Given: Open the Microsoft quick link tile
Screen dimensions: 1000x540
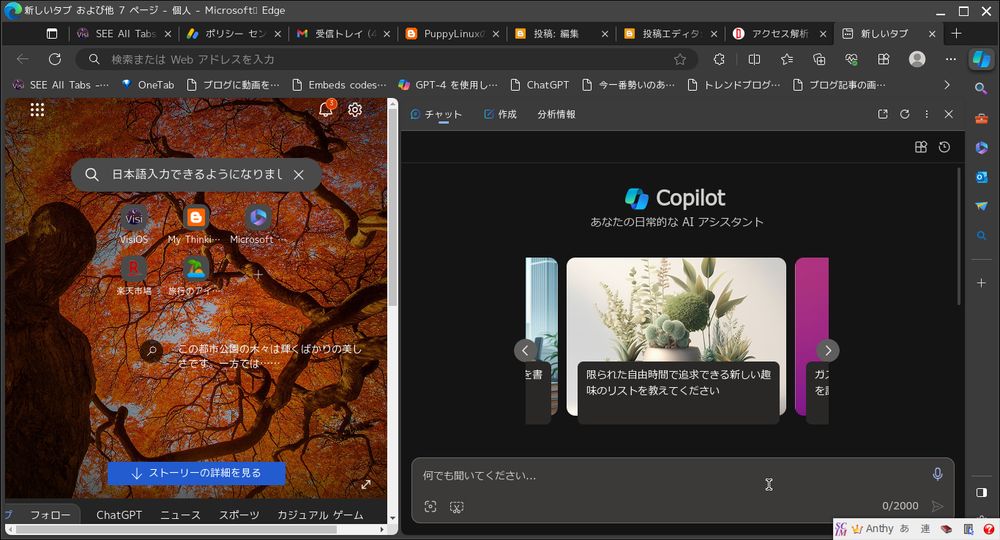Looking at the screenshot, I should tap(258, 225).
